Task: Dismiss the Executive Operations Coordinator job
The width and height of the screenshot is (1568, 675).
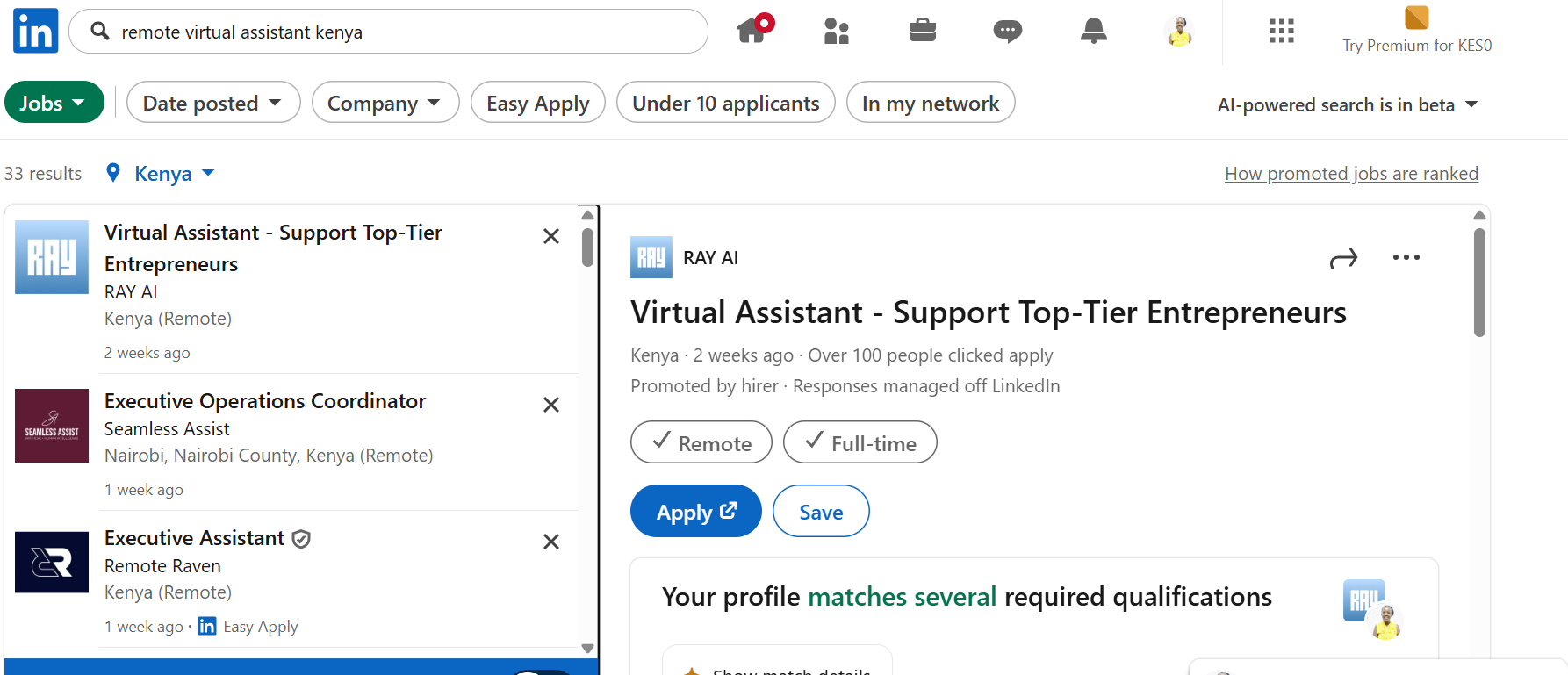Action: point(551,405)
